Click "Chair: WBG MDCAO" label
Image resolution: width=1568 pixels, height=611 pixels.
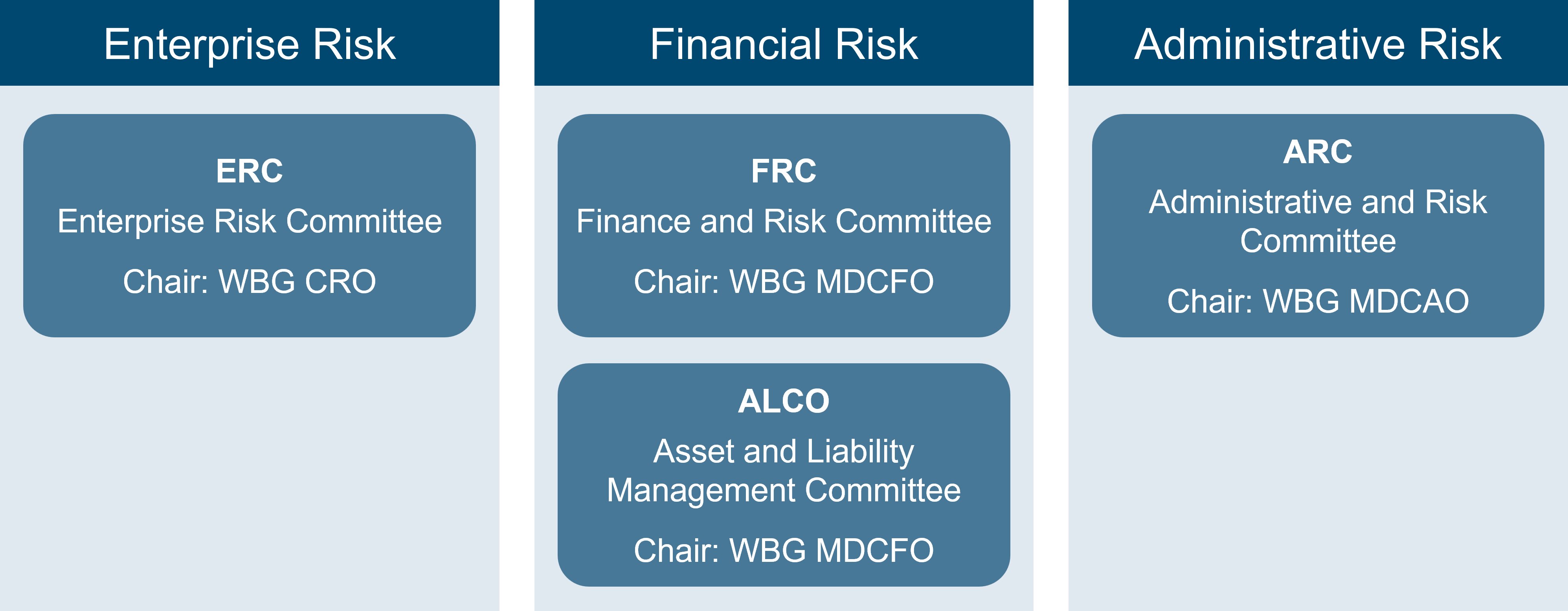(1318, 301)
